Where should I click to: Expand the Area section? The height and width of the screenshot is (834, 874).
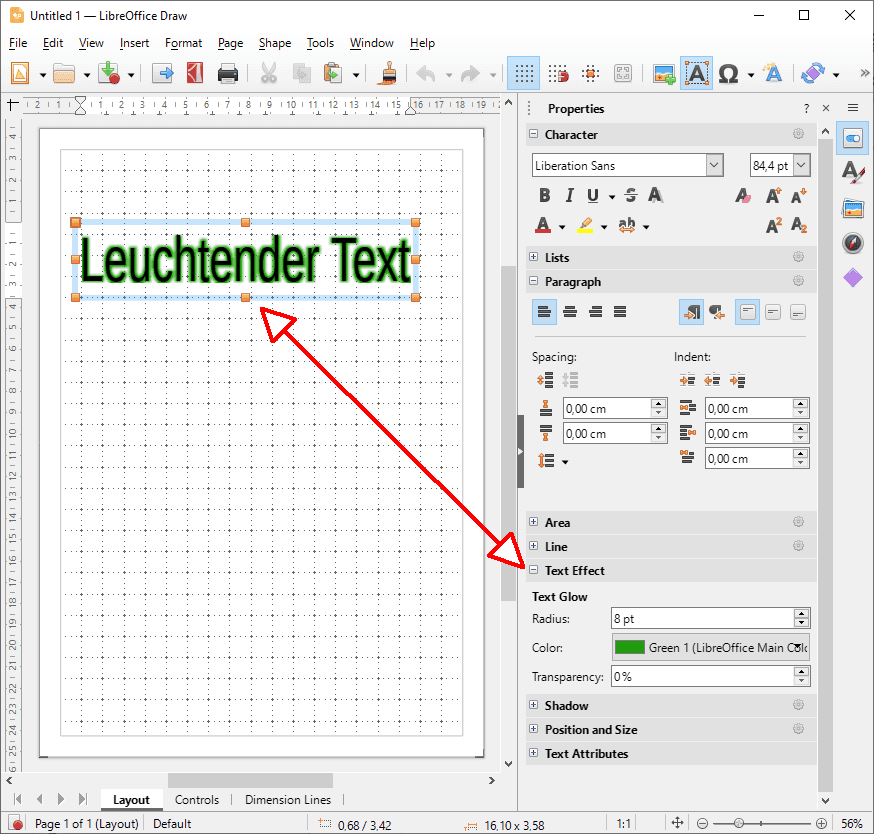533,522
